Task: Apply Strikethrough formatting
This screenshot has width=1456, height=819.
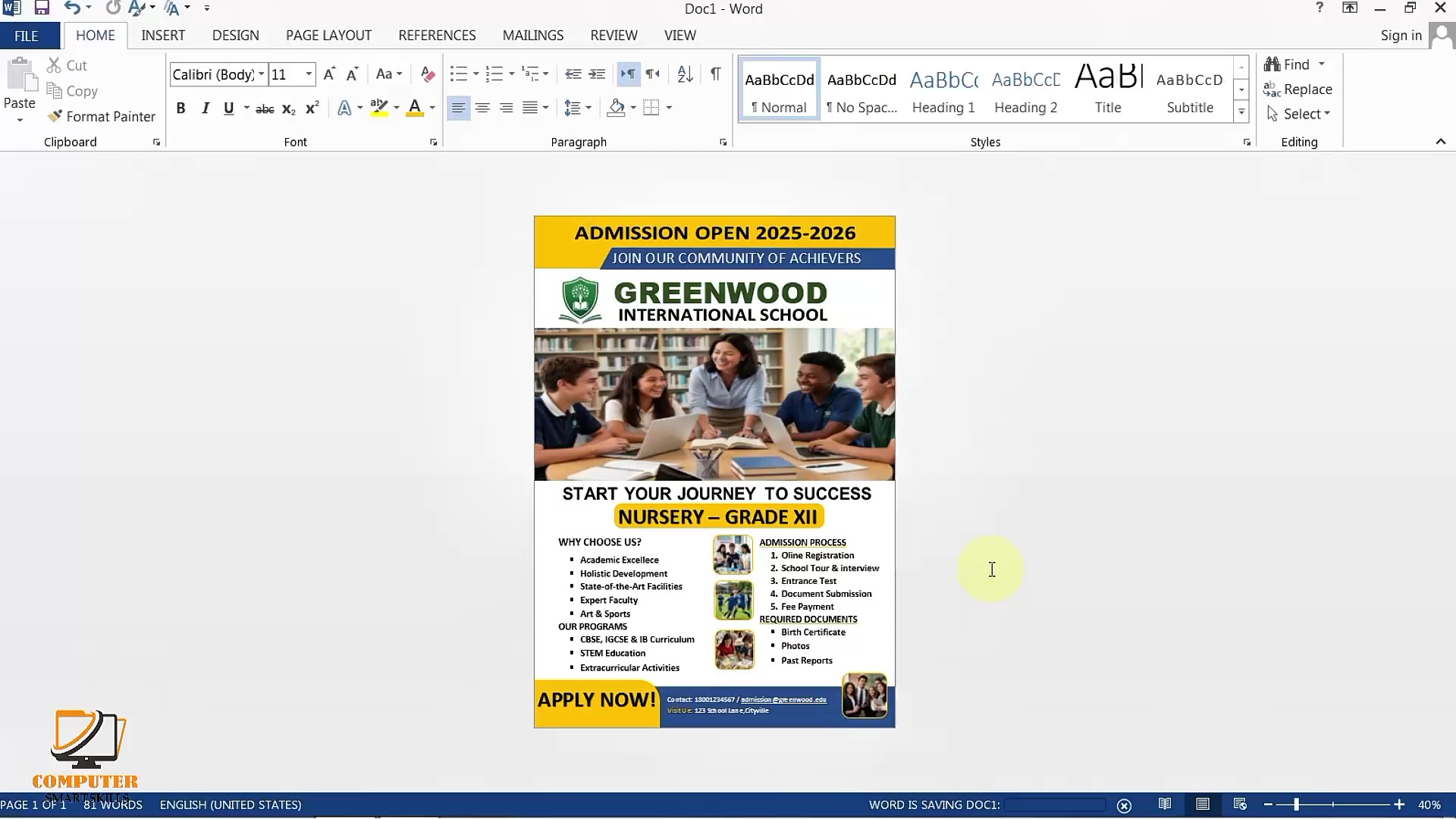Action: (x=265, y=108)
